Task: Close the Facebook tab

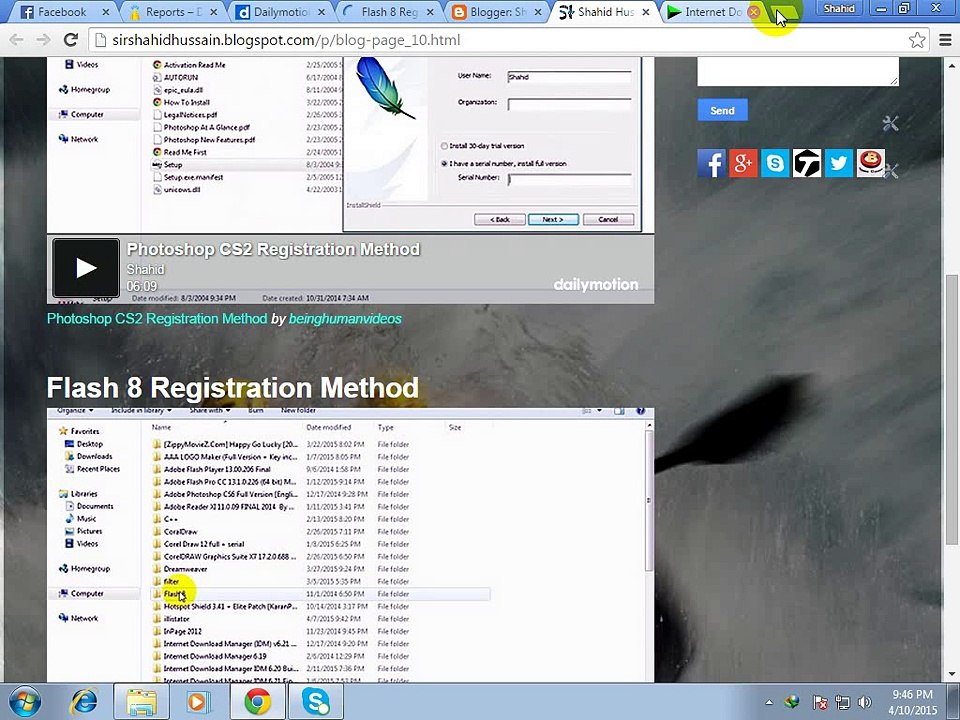Action: pos(106,12)
